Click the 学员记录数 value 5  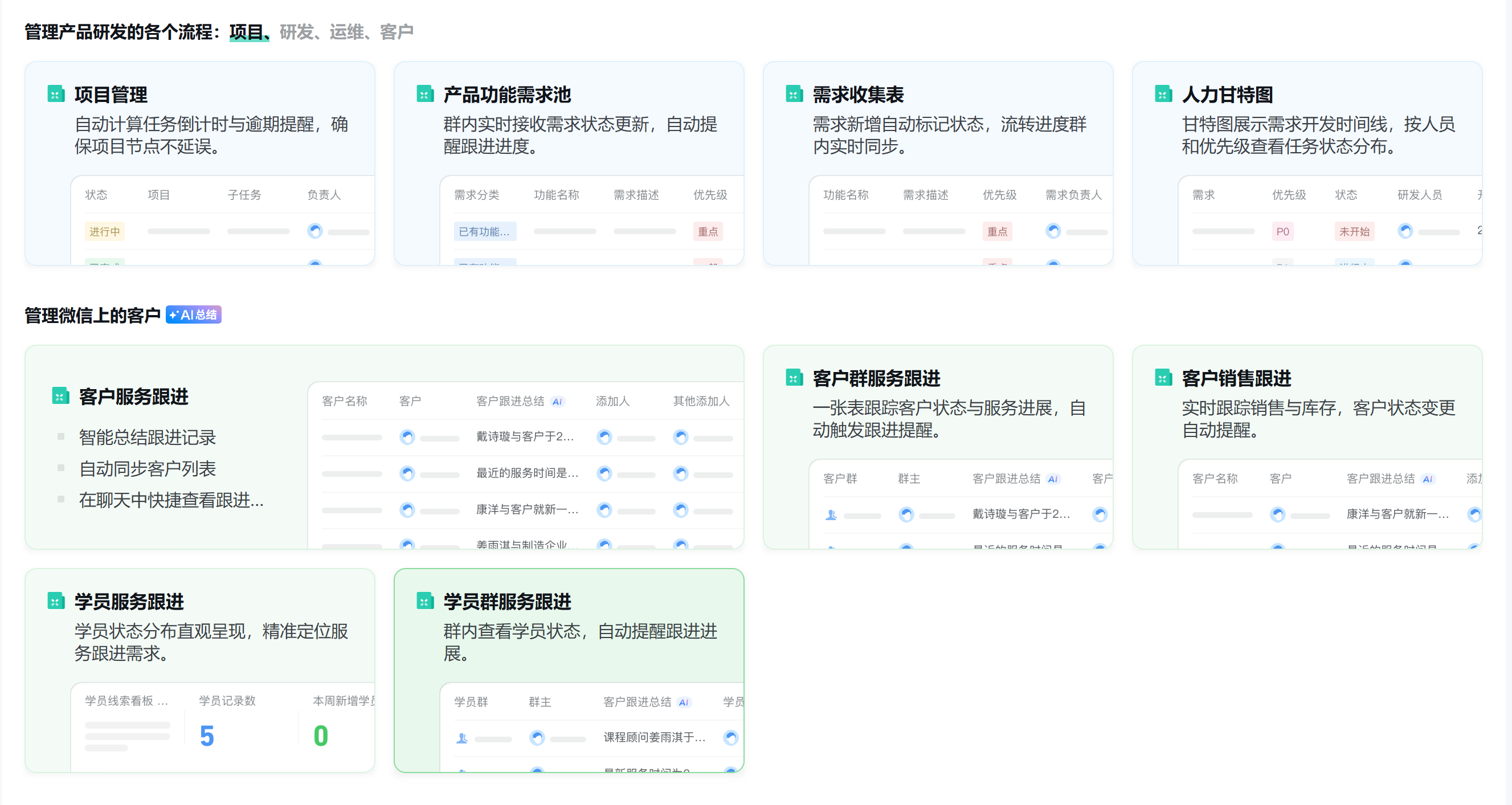coord(207,735)
